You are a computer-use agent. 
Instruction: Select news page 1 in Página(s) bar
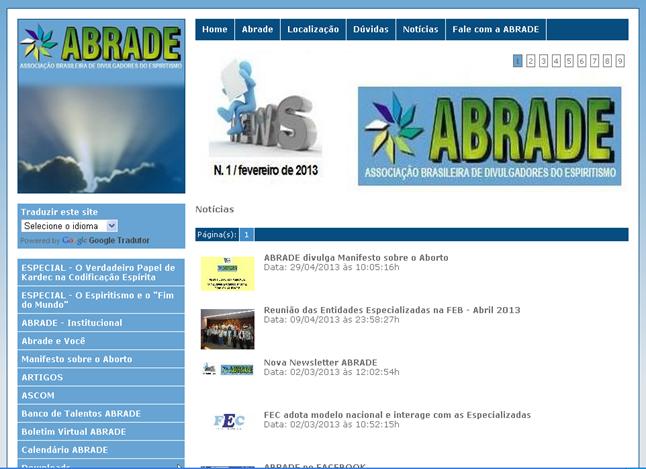[x=246, y=234]
